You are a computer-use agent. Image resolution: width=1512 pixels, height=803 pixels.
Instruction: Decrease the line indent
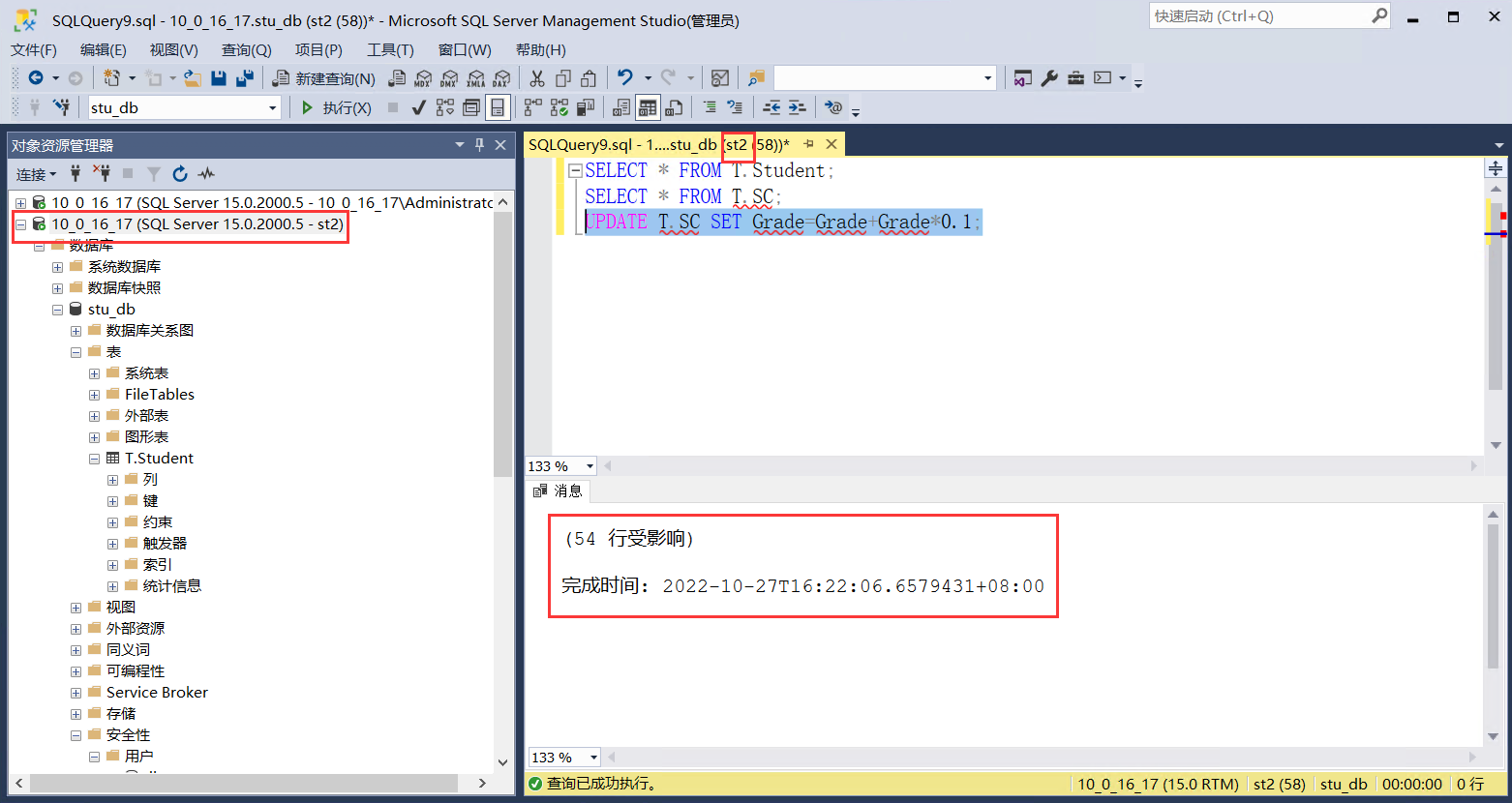[x=771, y=107]
